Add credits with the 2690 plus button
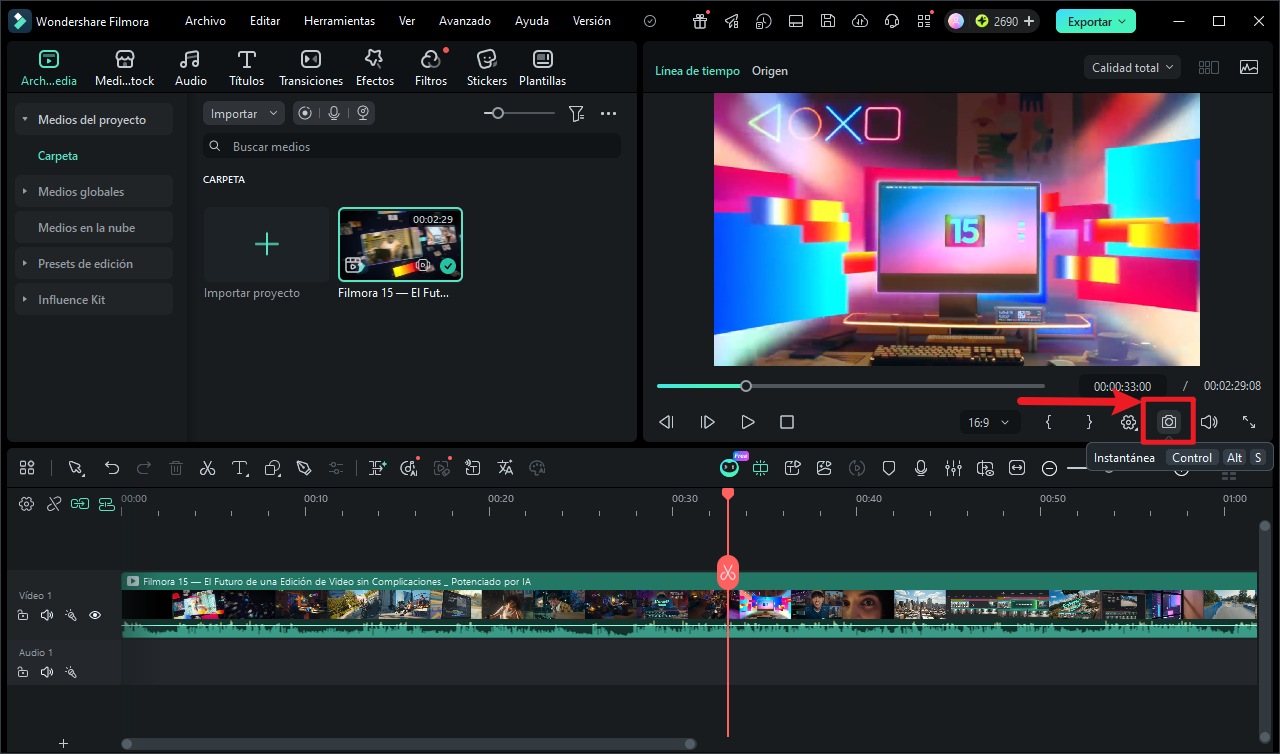 [x=1027, y=21]
